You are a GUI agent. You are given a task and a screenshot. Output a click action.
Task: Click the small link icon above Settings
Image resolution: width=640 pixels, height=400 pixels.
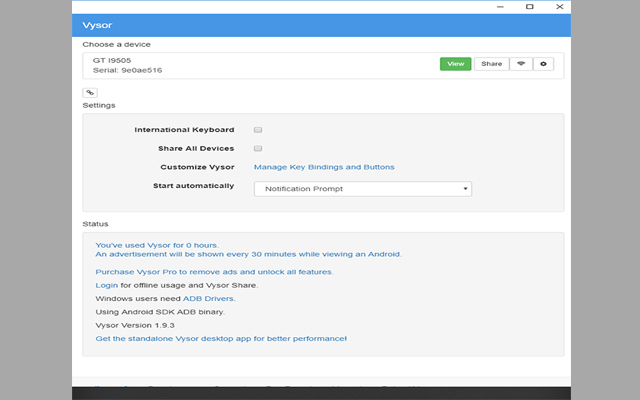point(90,92)
